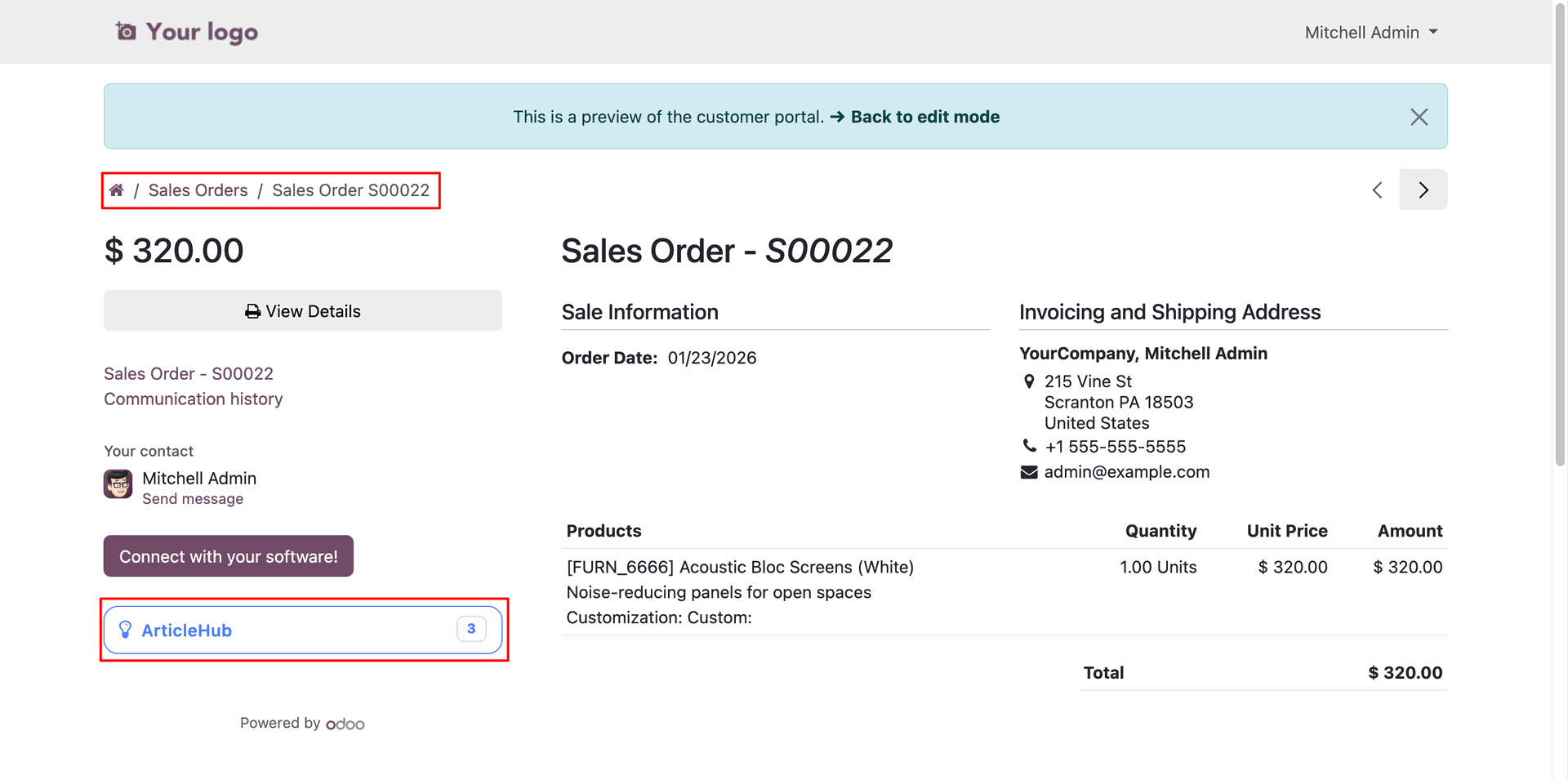Click the printer icon in View Details
The image size is (1568, 780).
coord(253,311)
